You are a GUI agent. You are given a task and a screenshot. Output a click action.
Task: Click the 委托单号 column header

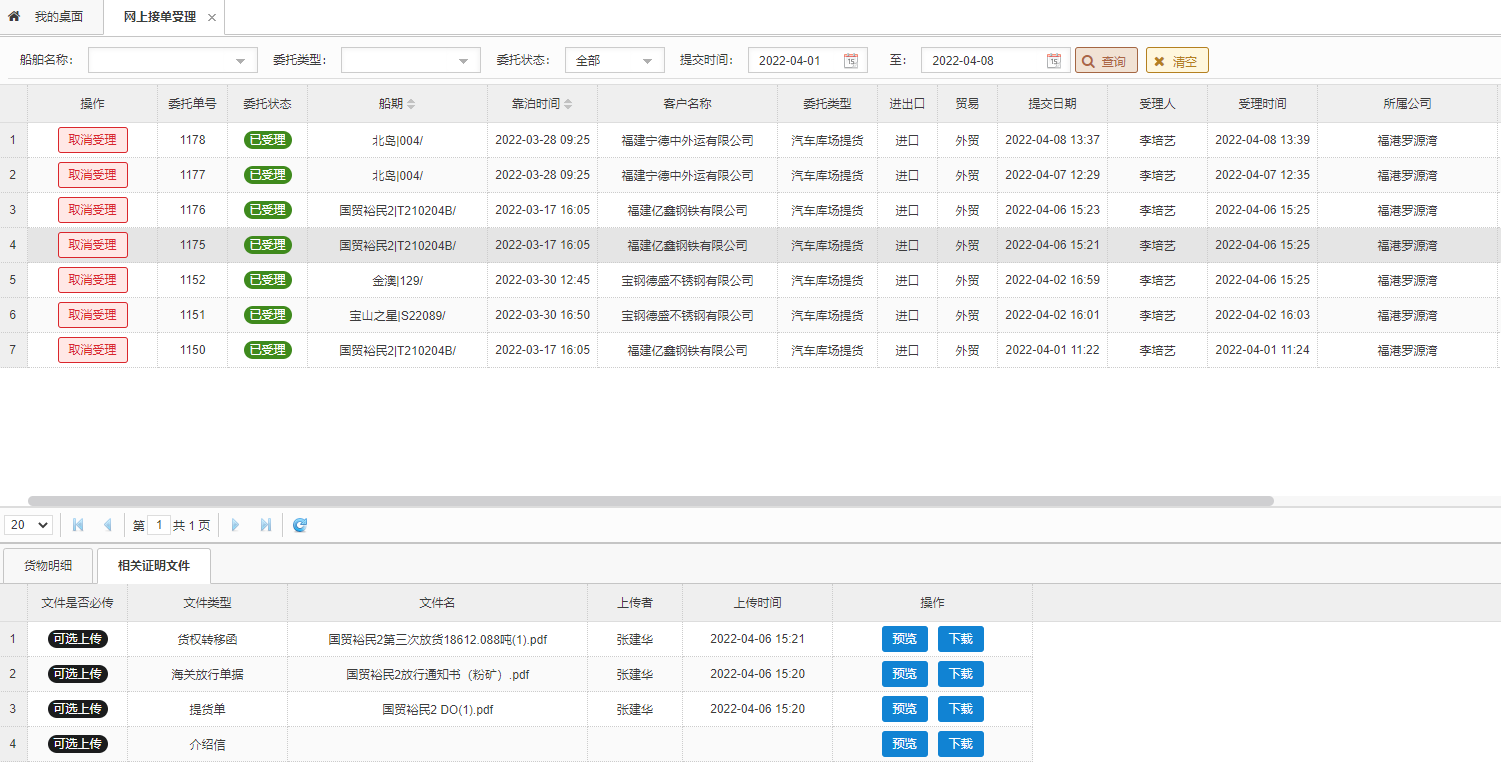(193, 104)
